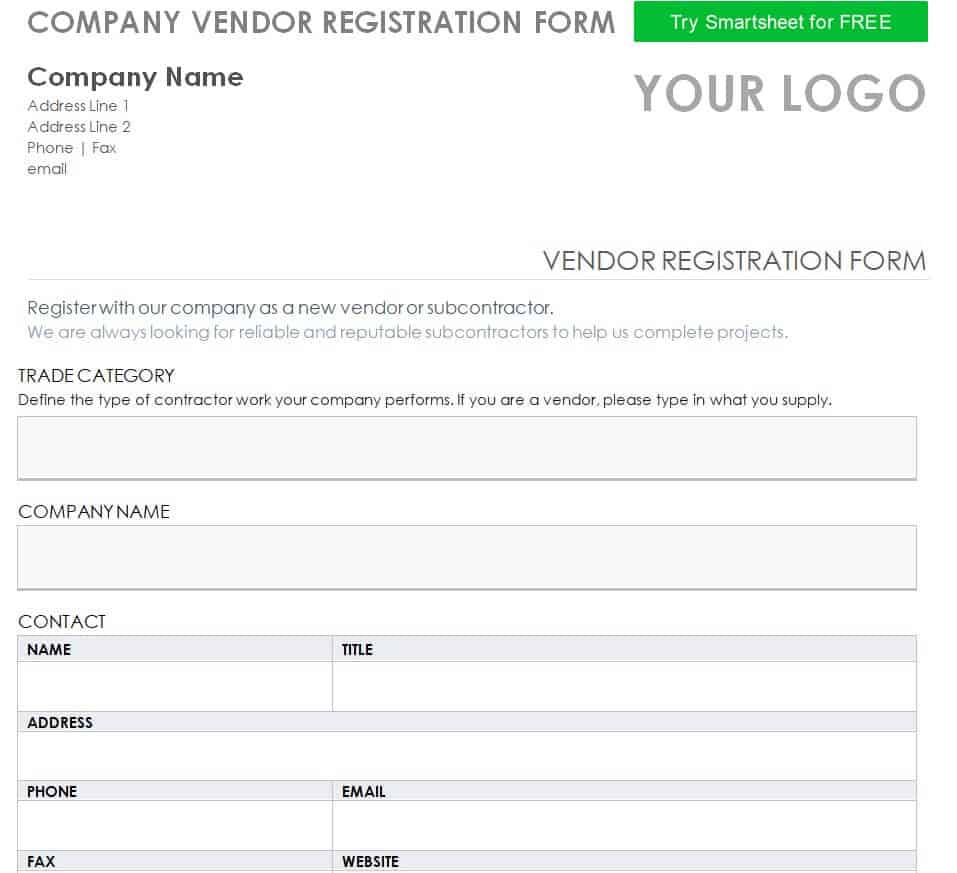Click the blank cell under PHONE header
Image resolution: width=957 pixels, height=873 pixels.
coord(175,825)
